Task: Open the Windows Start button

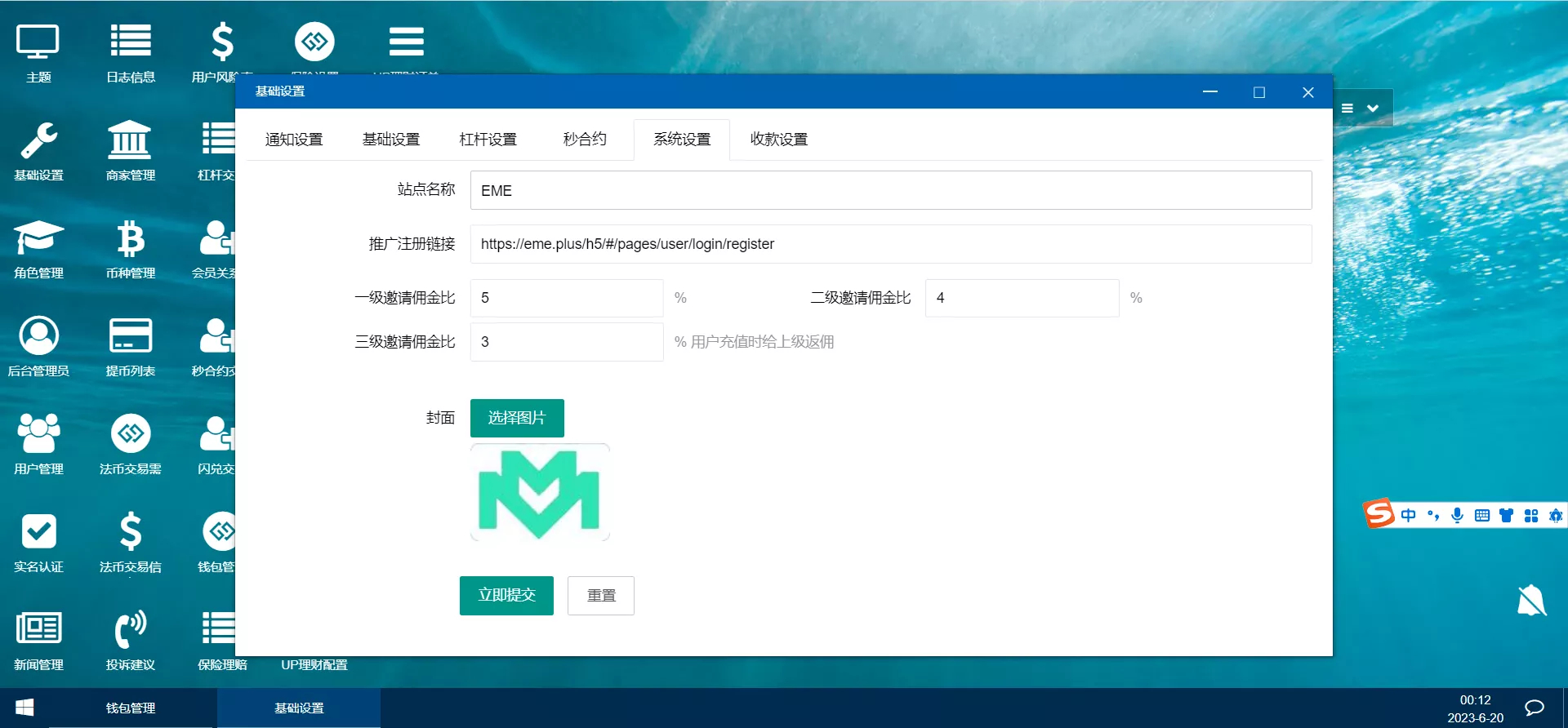Action: point(24,708)
